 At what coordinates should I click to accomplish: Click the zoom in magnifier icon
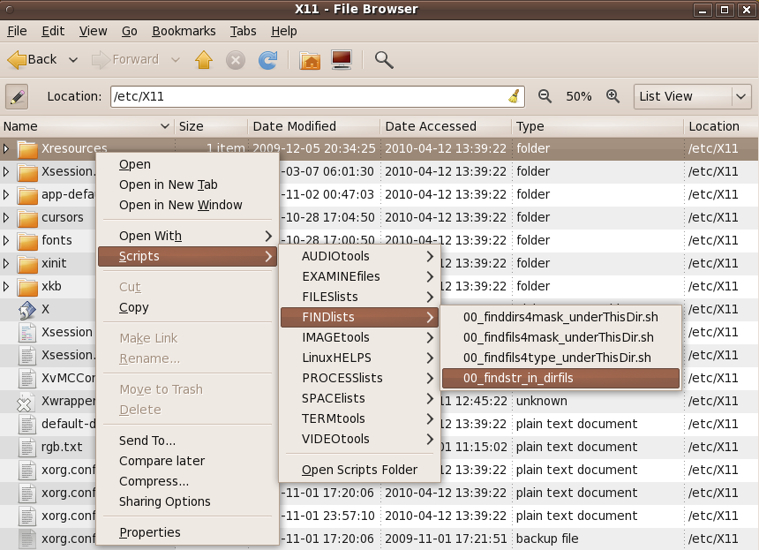pos(613,97)
